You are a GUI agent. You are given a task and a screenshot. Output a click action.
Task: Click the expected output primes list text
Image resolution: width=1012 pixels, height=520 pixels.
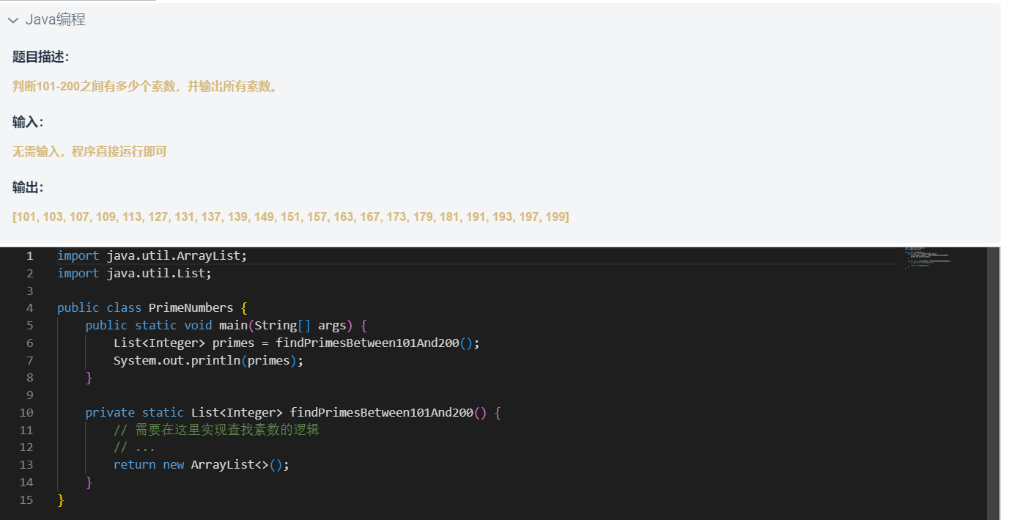290,217
